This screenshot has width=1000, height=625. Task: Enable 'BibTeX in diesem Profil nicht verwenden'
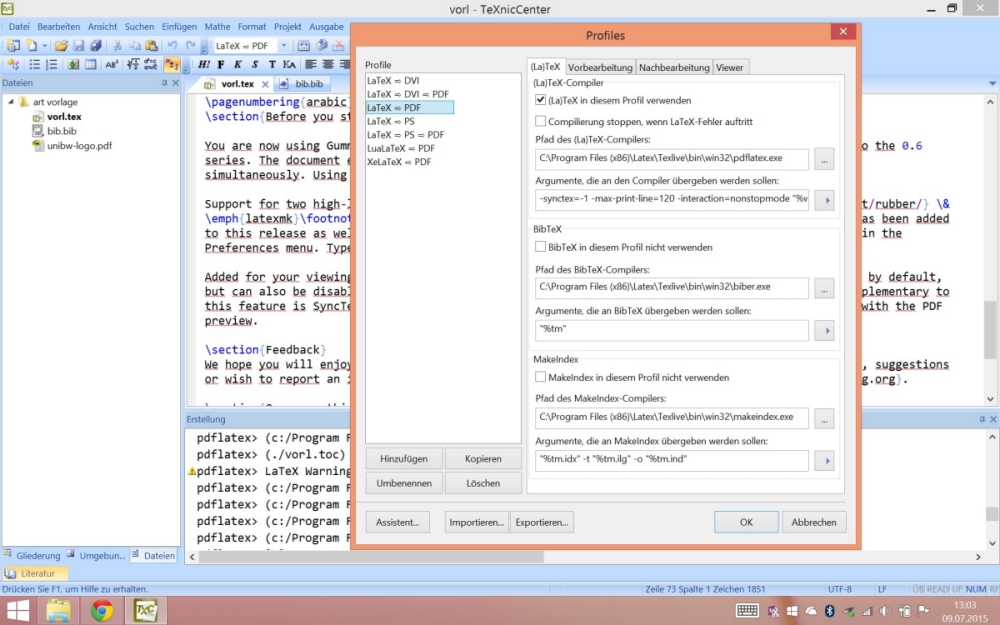(541, 246)
